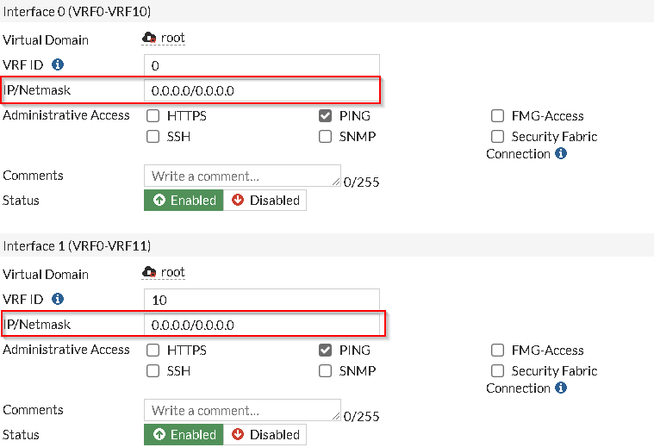The width and height of the screenshot is (654, 446).
Task: Click VRF ID info icon for Interface 1
Action: (57, 299)
